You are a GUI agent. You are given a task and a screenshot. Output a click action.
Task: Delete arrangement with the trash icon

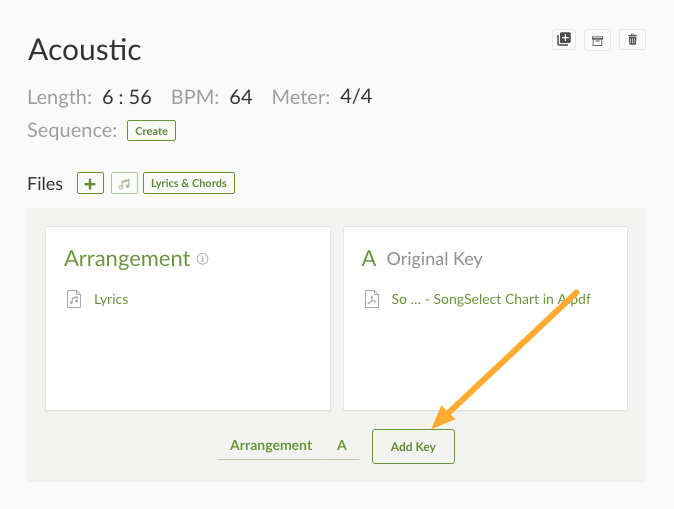click(632, 39)
